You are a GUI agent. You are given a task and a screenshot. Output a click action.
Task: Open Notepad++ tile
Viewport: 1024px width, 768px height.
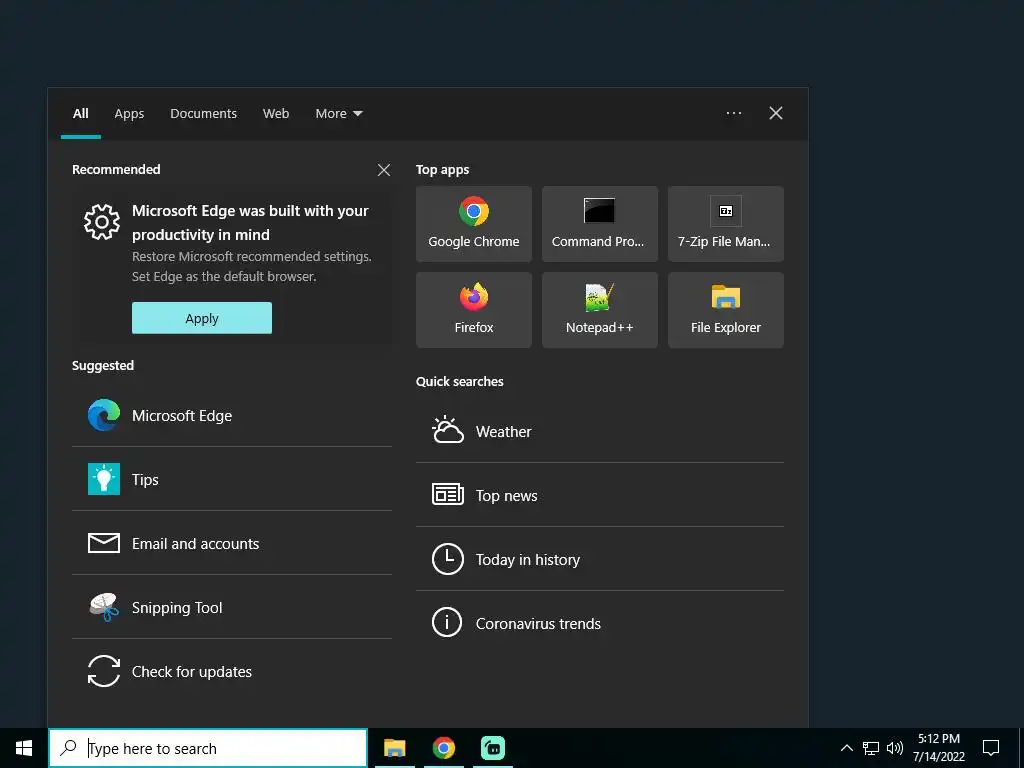click(600, 310)
